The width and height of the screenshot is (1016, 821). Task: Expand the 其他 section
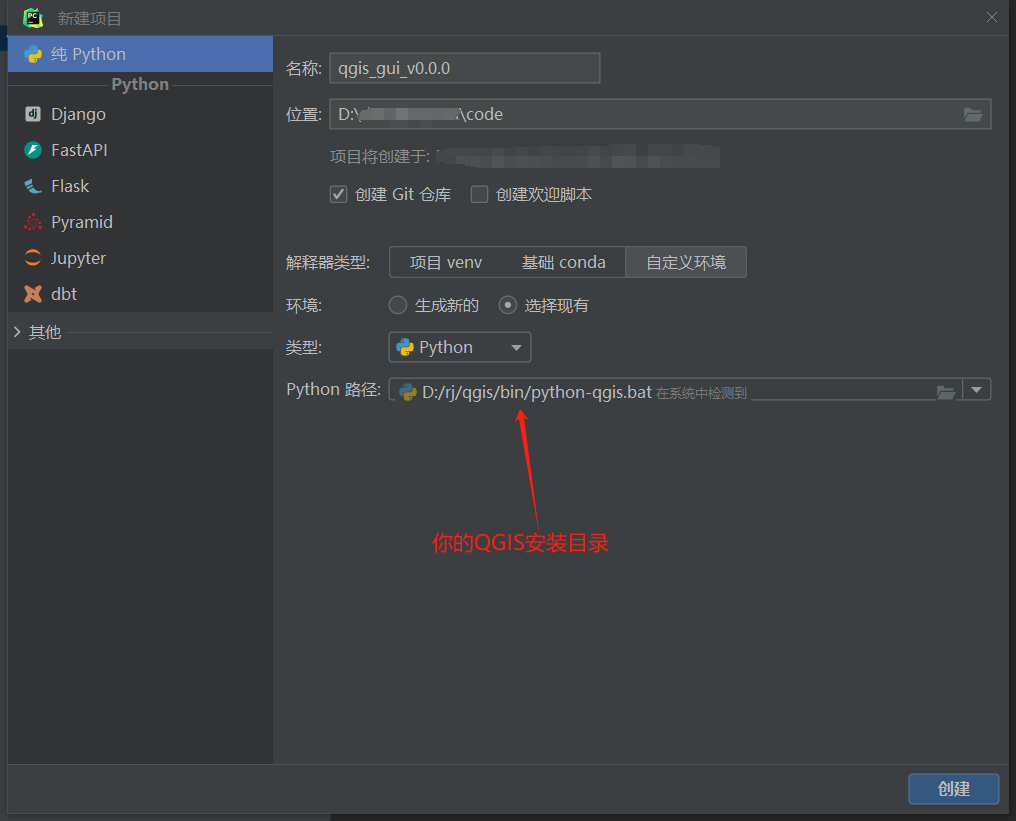tap(17, 332)
